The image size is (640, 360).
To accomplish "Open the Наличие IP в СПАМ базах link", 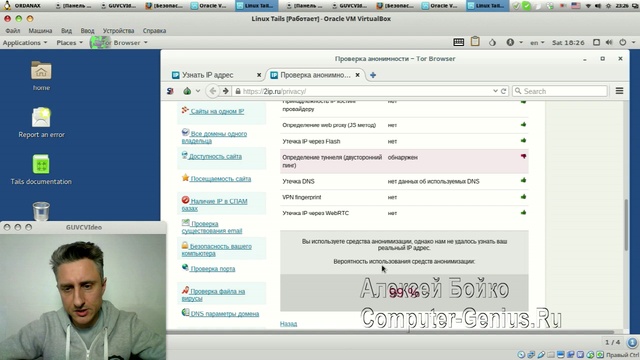I will pyautogui.click(x=215, y=204).
